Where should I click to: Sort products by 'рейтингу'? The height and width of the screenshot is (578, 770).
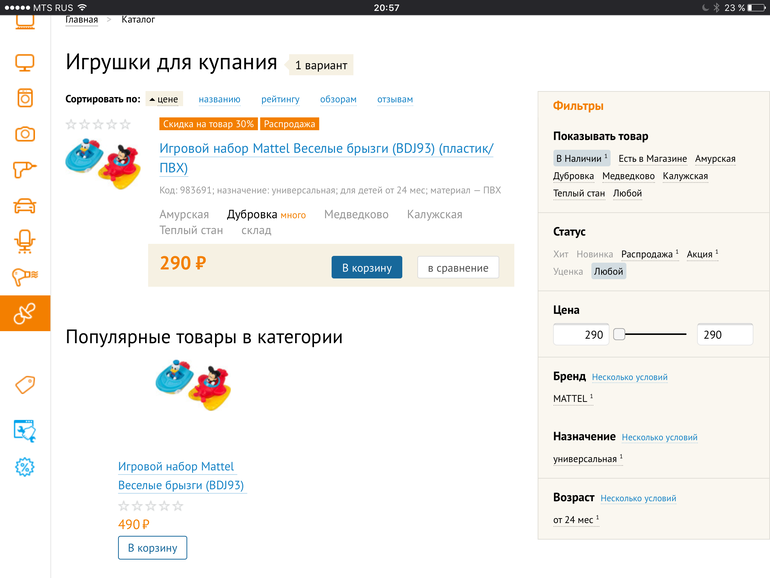pos(280,99)
